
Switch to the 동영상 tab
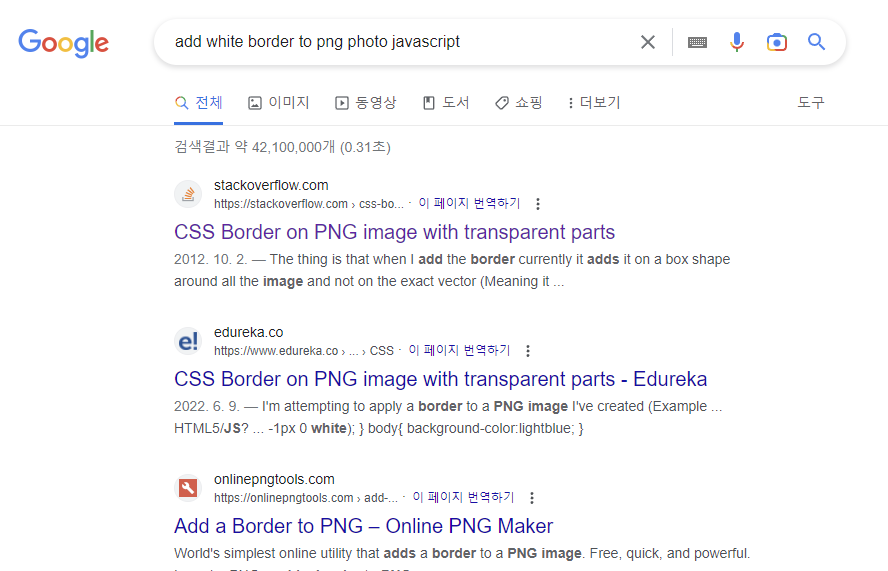click(366, 103)
